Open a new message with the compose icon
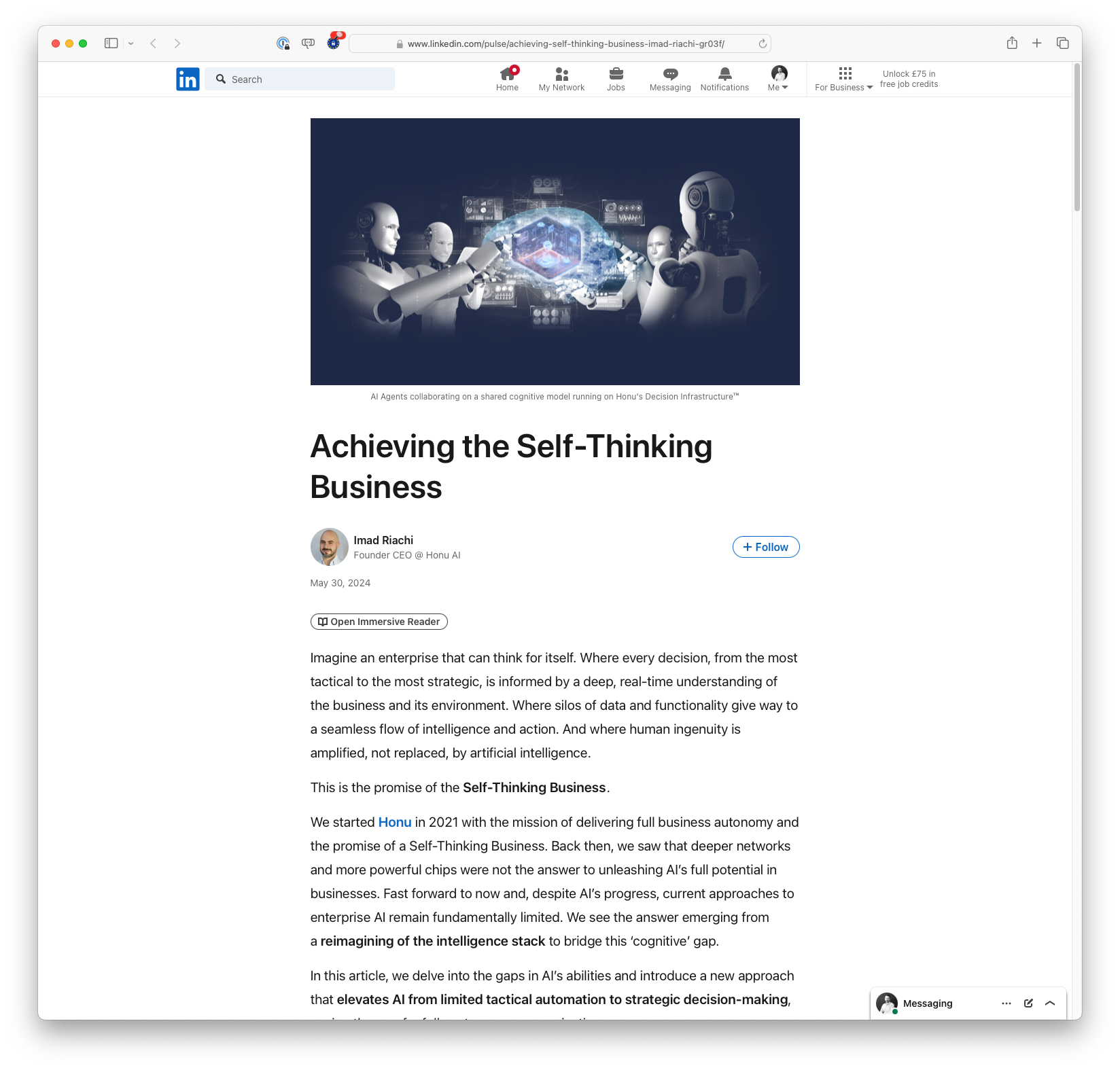 click(x=1028, y=1003)
